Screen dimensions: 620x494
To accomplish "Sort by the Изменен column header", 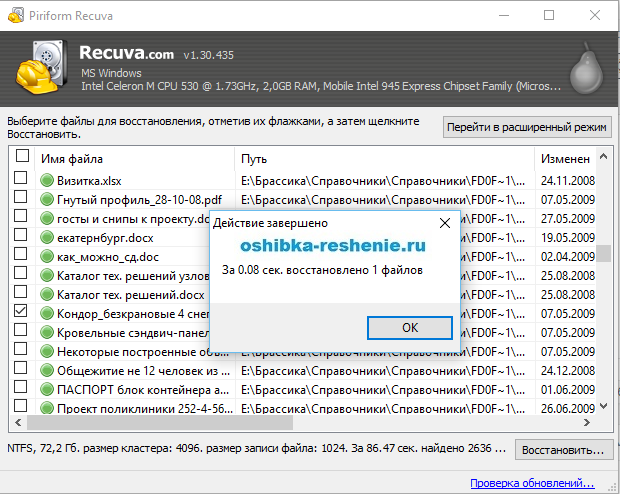I will [x=565, y=159].
